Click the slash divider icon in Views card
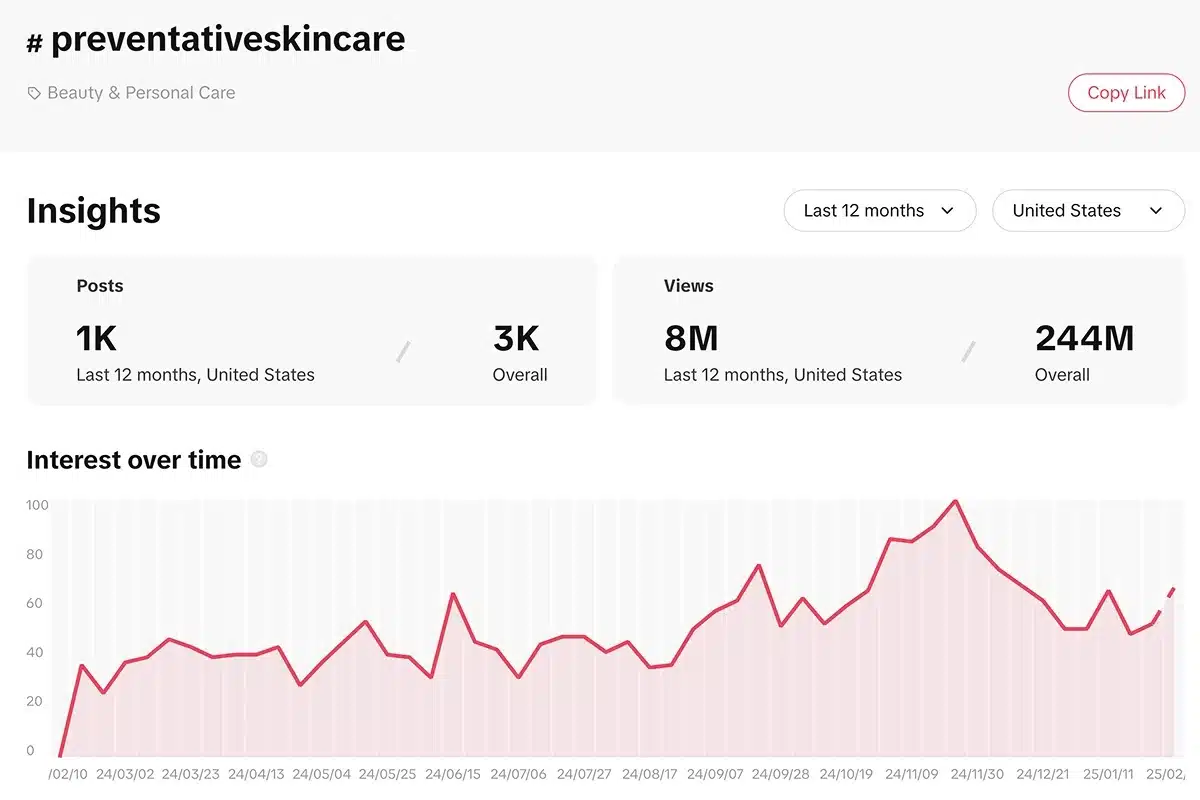1200x800 pixels. 968,351
